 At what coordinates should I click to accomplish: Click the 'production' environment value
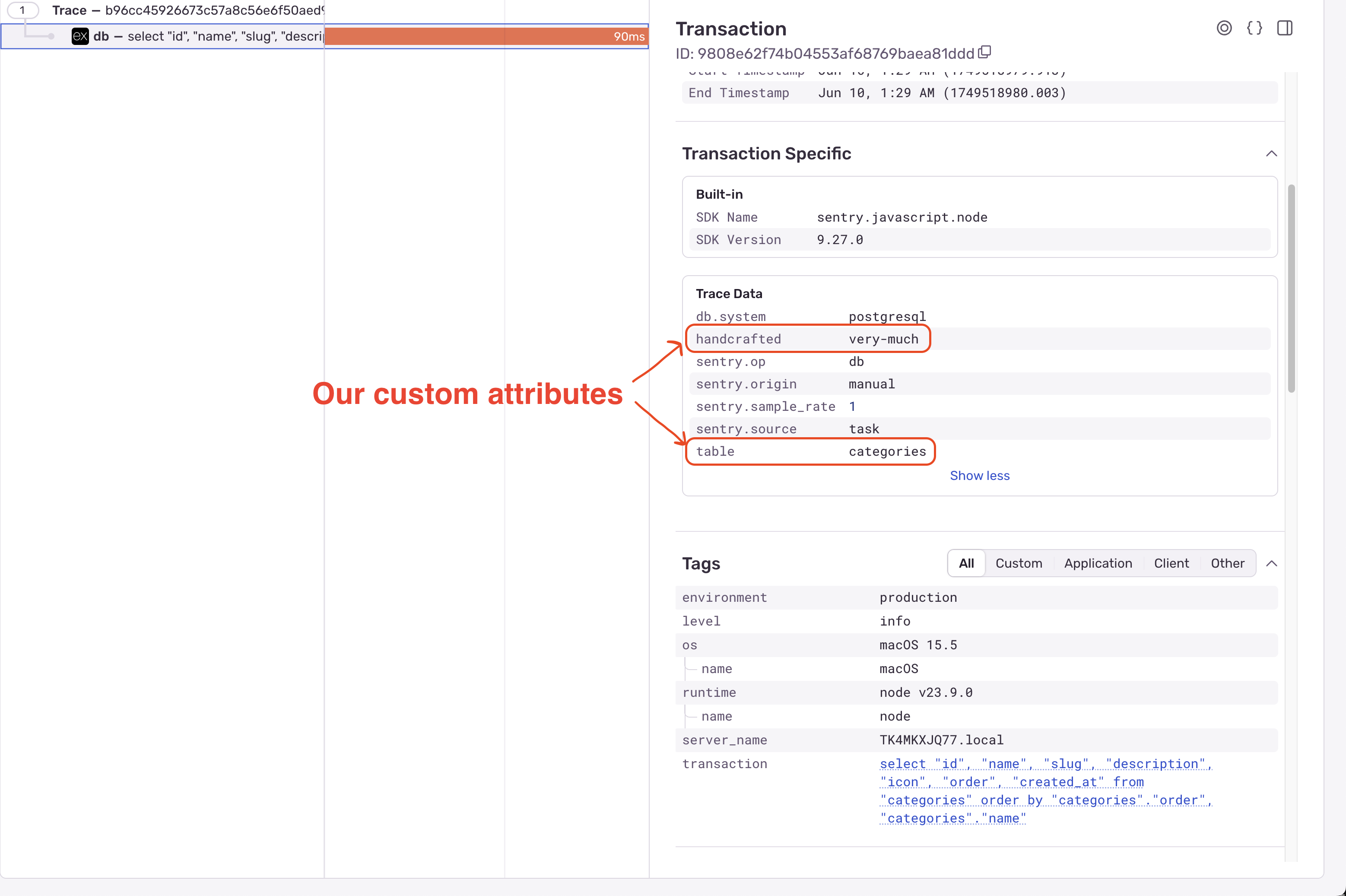(x=917, y=597)
